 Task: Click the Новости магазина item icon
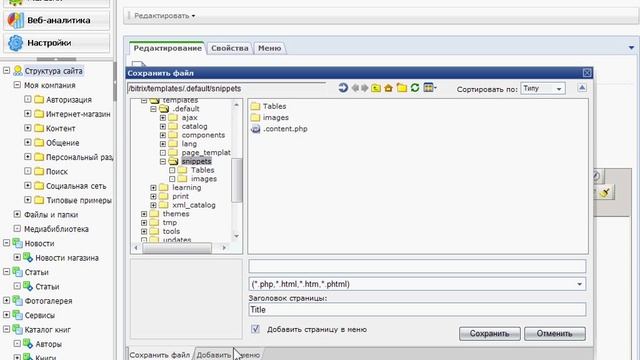coord(28,258)
